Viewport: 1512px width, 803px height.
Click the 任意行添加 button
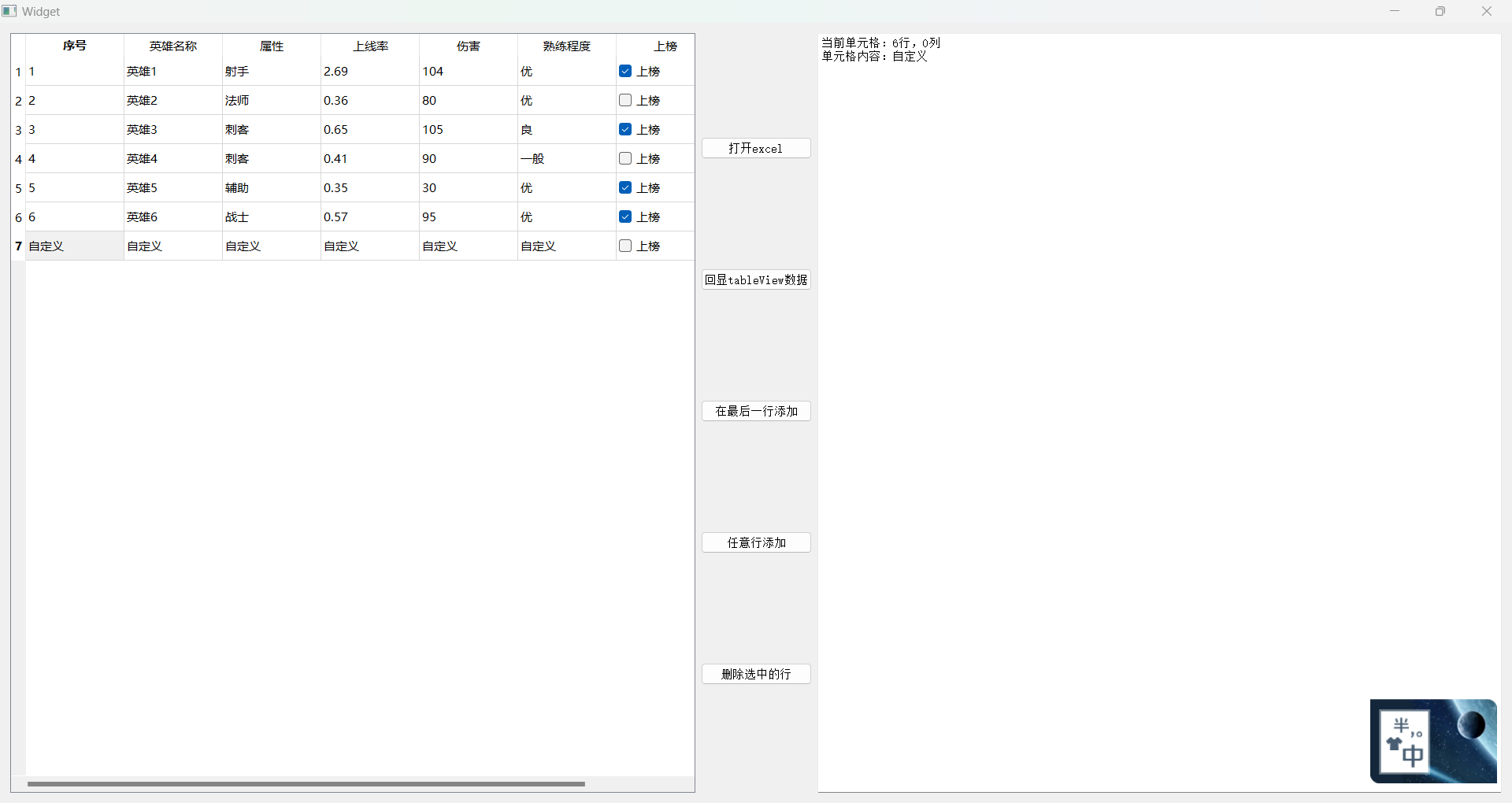point(755,542)
